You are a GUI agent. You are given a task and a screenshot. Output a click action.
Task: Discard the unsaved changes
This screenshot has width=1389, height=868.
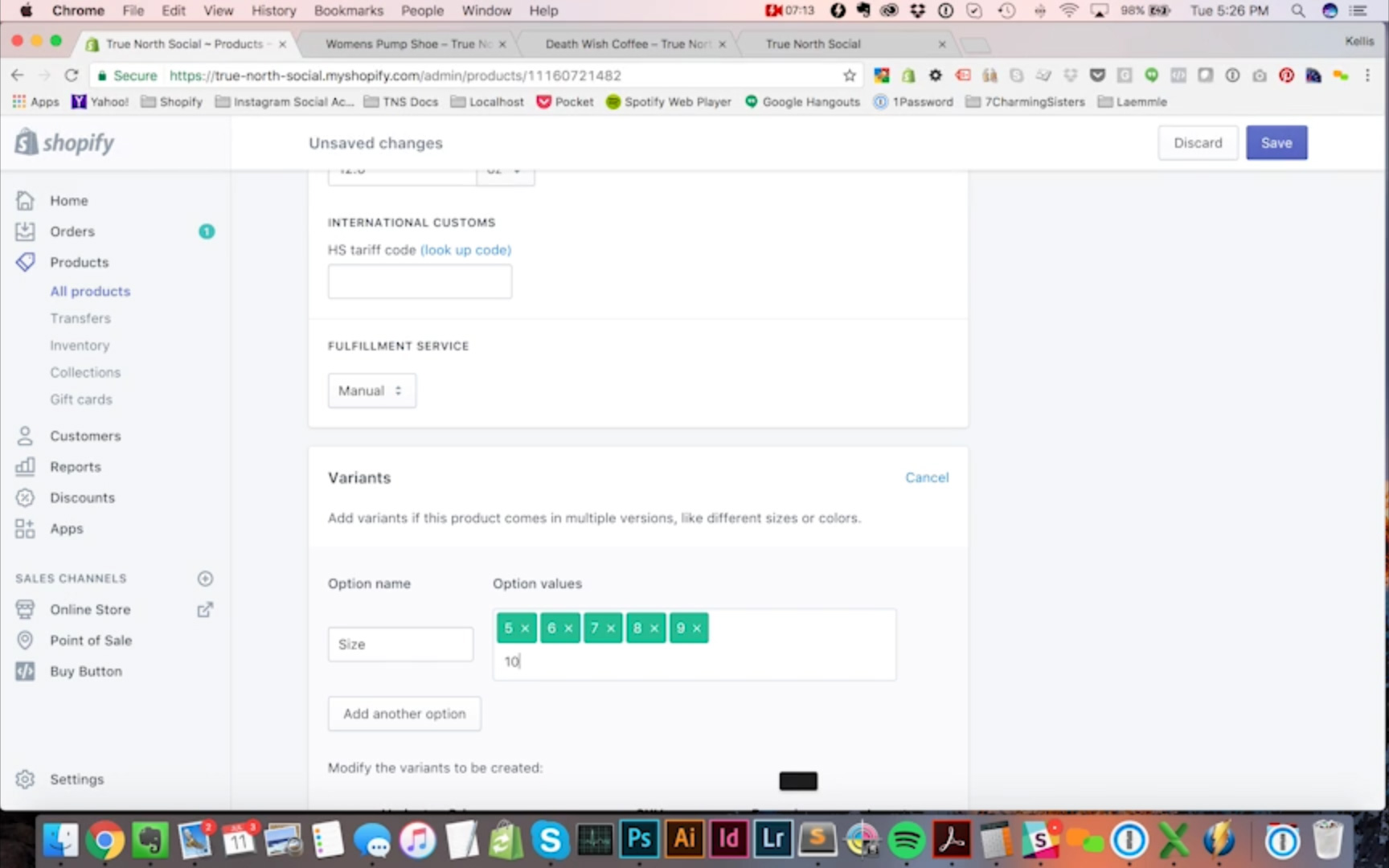[1198, 142]
